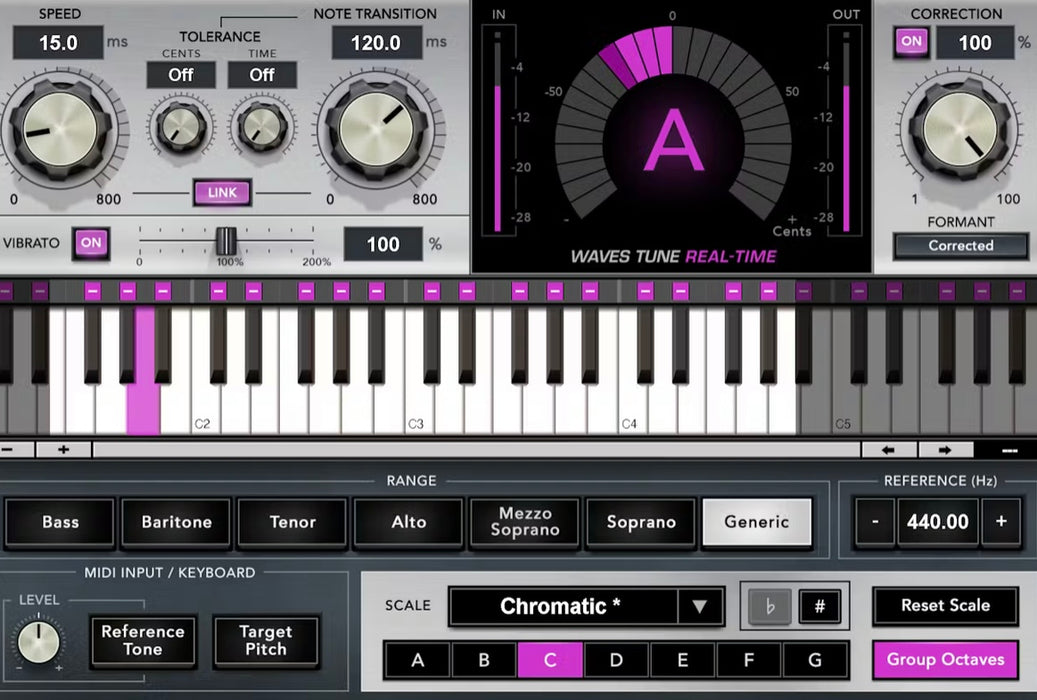Click the keyboard bar dash button
Image resolution: width=1037 pixels, height=700 pixels.
1009,450
